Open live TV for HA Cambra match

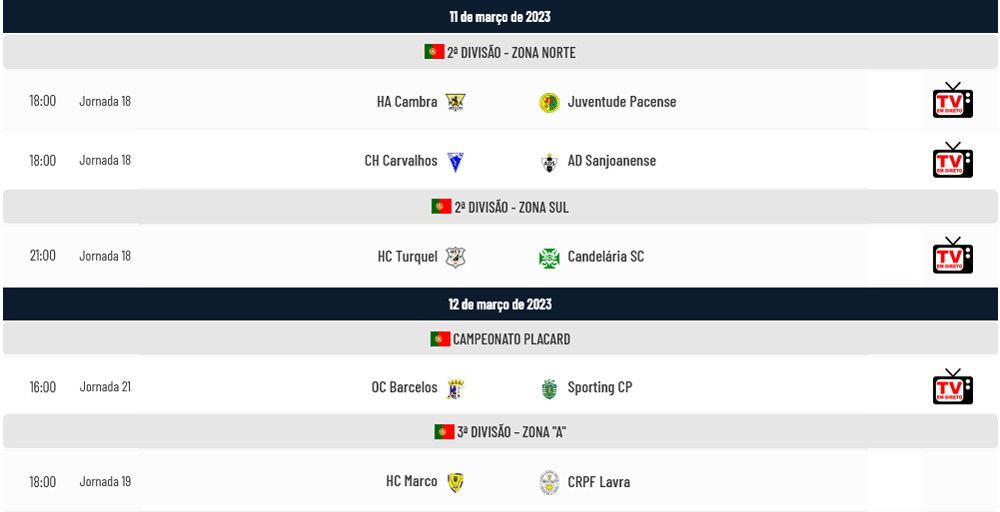[x=953, y=101]
